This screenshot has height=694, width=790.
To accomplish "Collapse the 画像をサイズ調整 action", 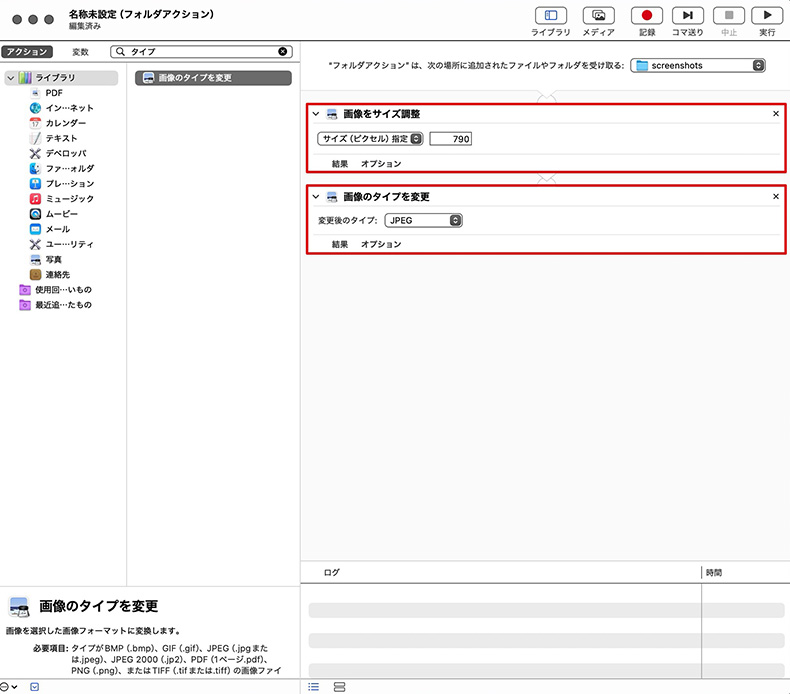I will [316, 114].
